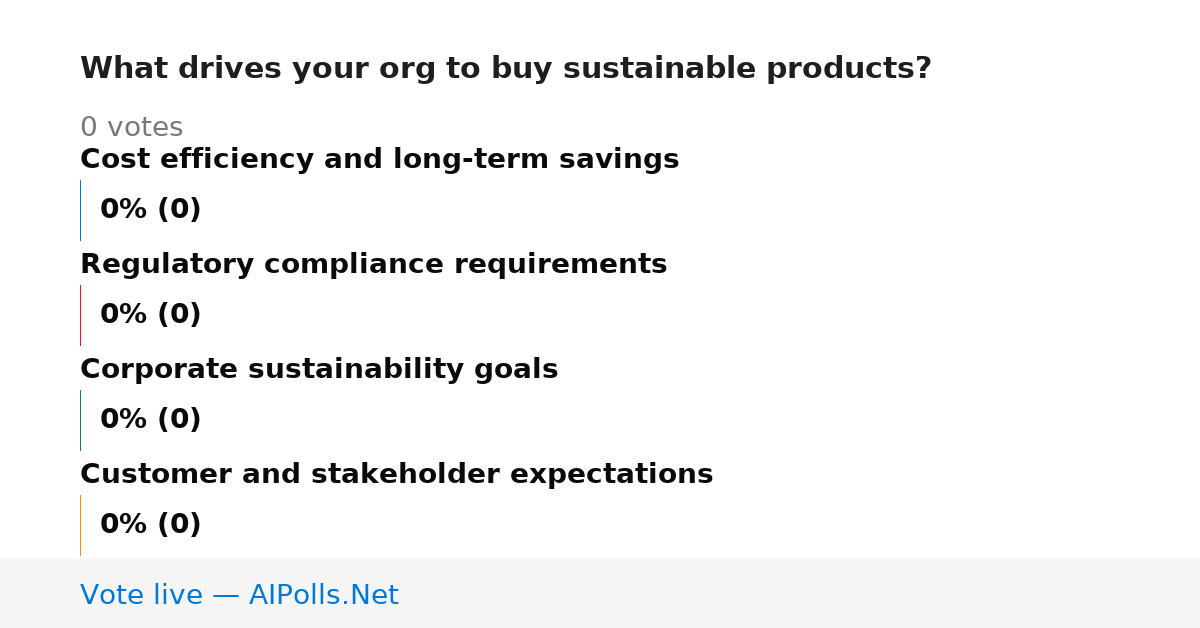Pick 'Corporate sustainability goals' option
This screenshot has width=1200, height=628.
[x=319, y=370]
